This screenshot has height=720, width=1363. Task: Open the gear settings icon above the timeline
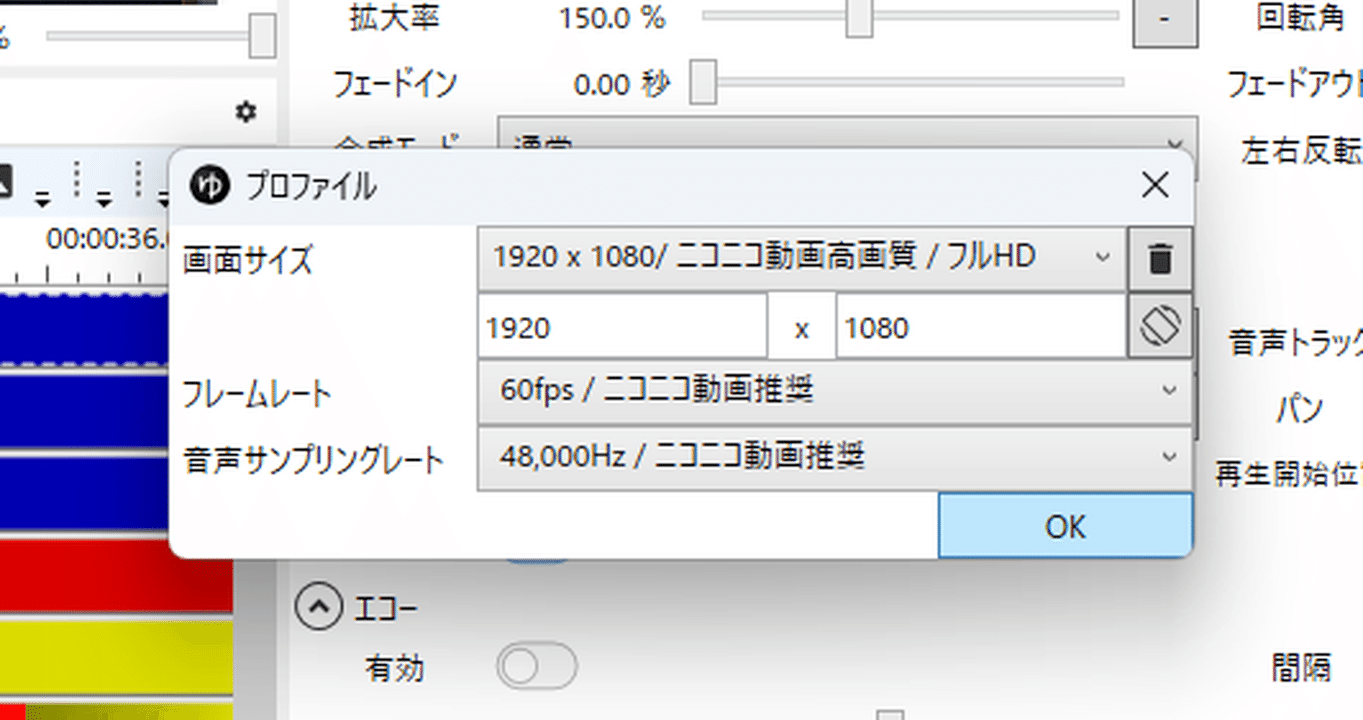245,111
